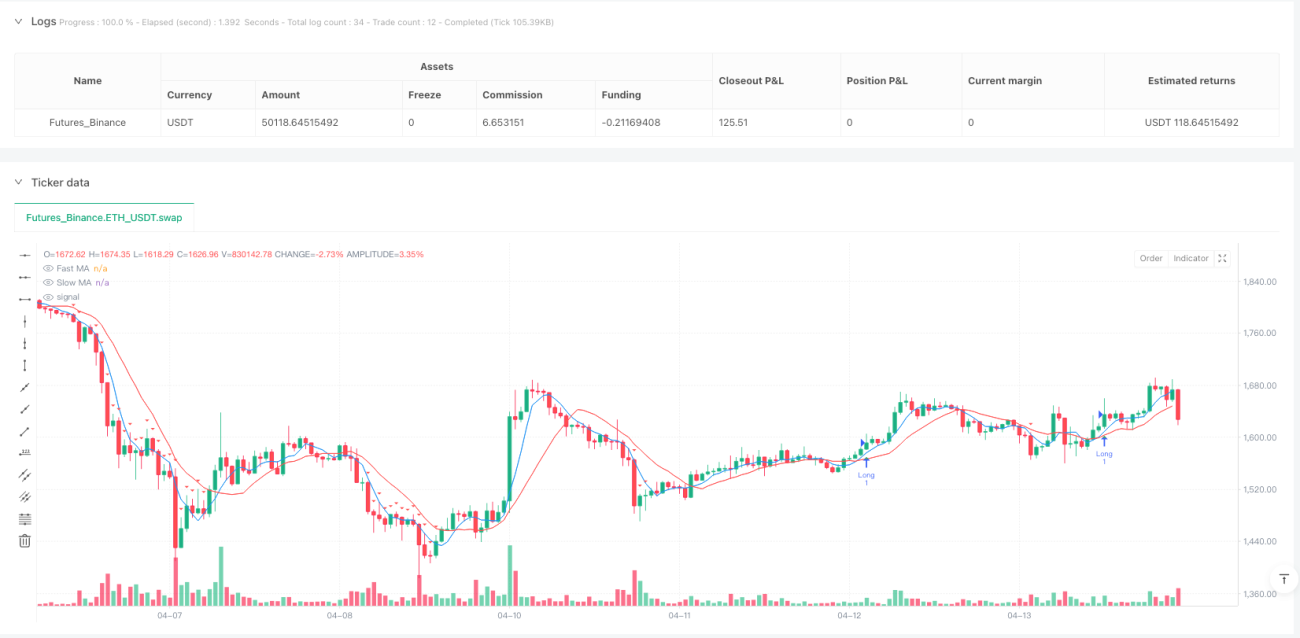
Task: Select the Futures_Binance.ETH_USDT.swap tab
Action: click(x=104, y=216)
